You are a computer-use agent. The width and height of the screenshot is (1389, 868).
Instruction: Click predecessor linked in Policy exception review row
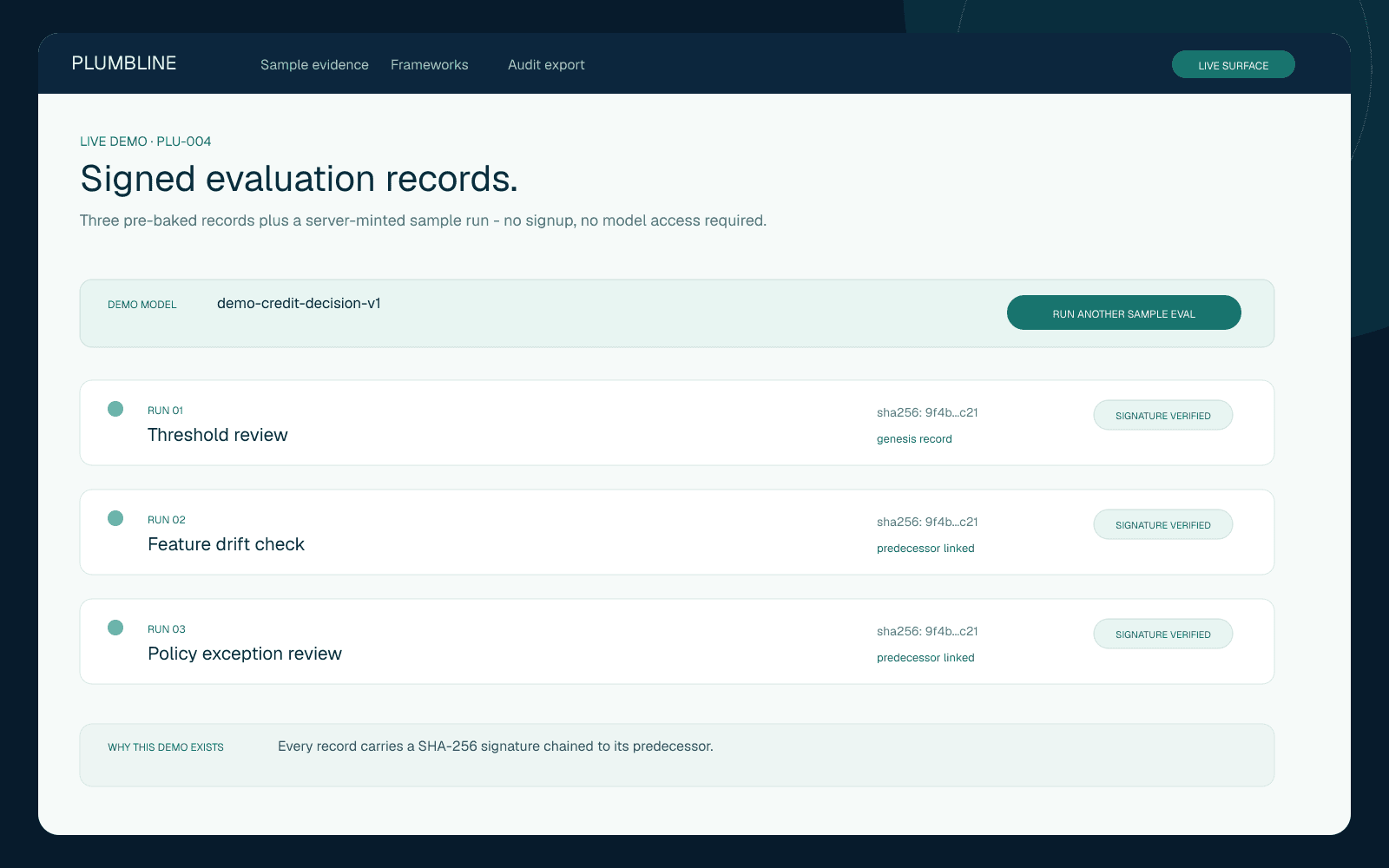925,658
